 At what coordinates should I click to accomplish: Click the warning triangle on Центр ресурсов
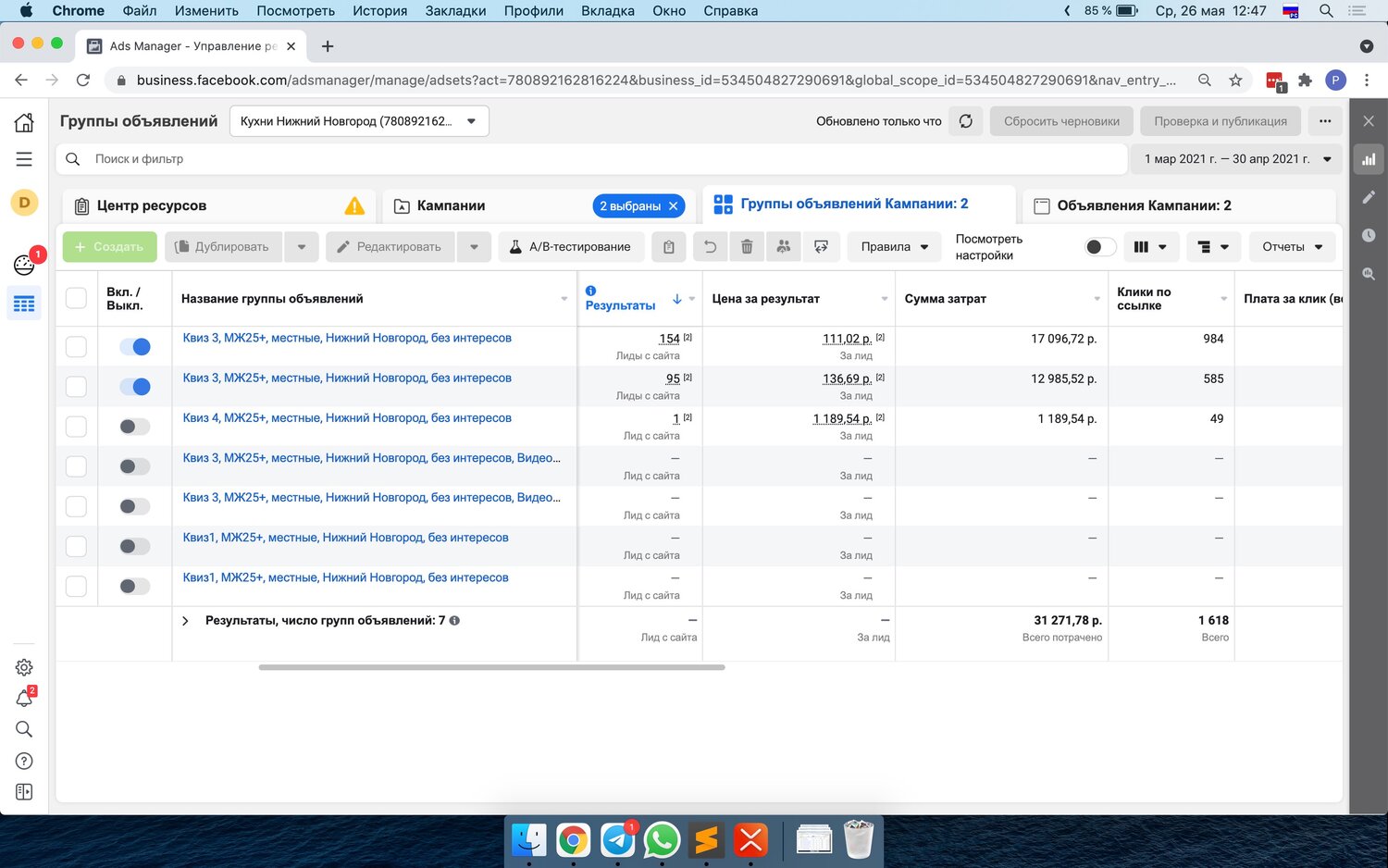point(354,205)
